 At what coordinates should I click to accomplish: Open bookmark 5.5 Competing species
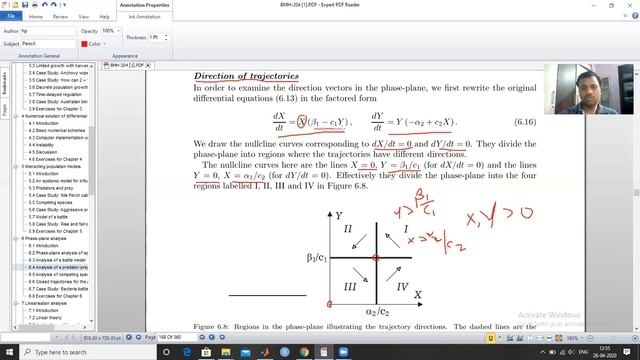[50, 202]
